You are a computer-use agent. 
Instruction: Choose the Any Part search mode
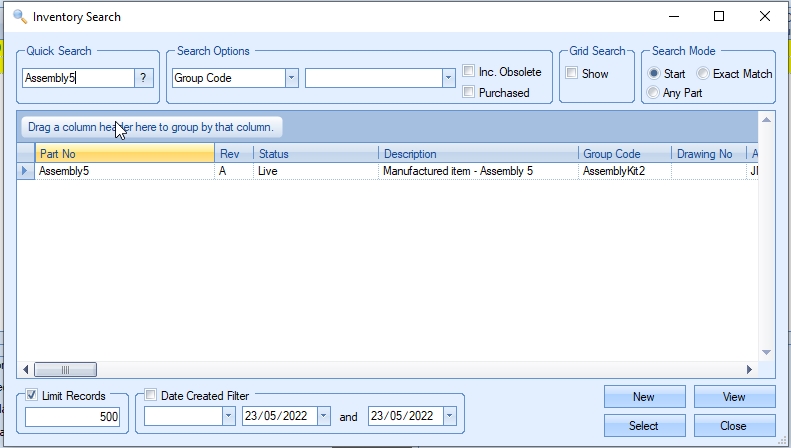click(x=654, y=93)
